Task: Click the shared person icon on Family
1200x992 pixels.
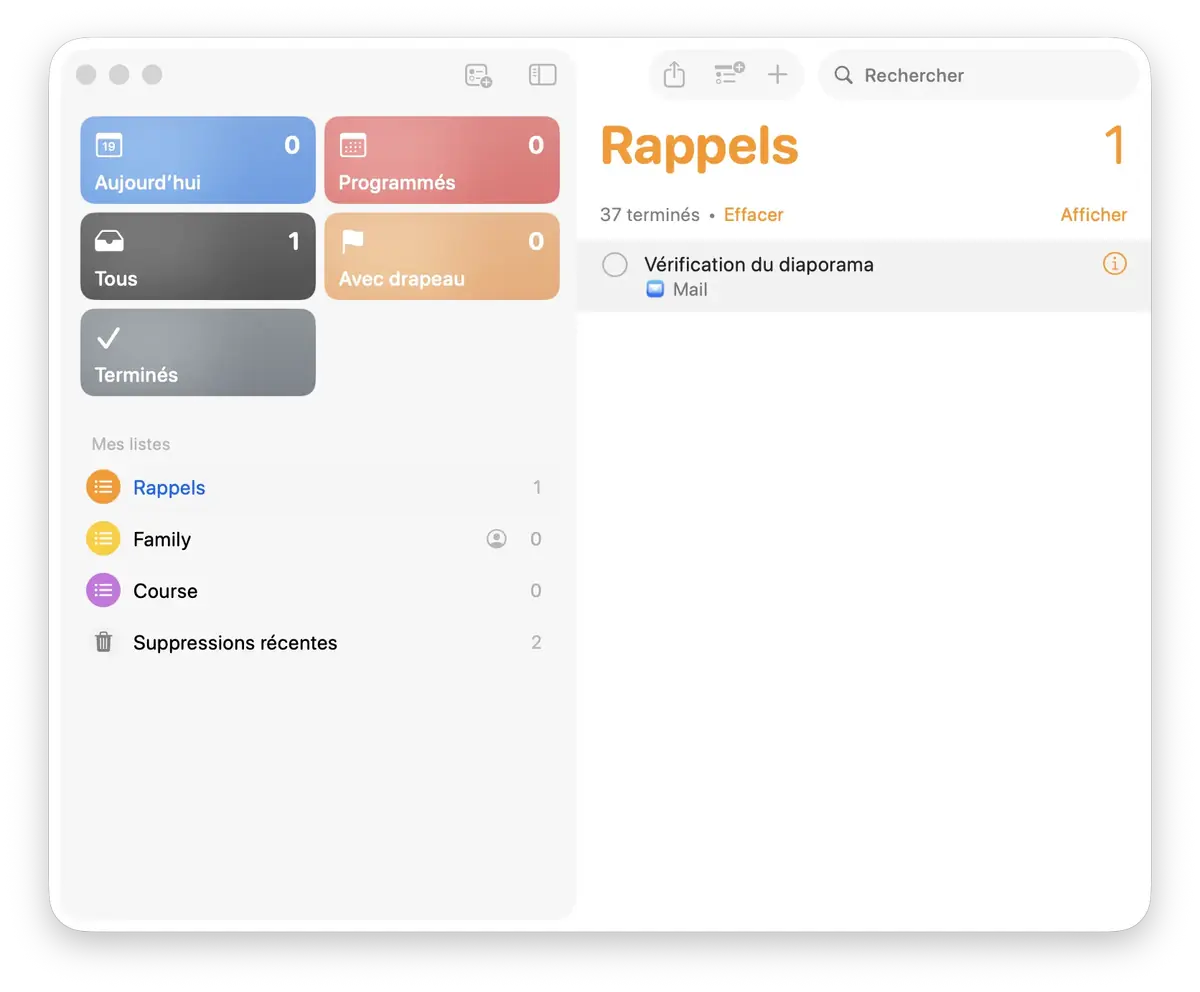Action: [x=496, y=539]
